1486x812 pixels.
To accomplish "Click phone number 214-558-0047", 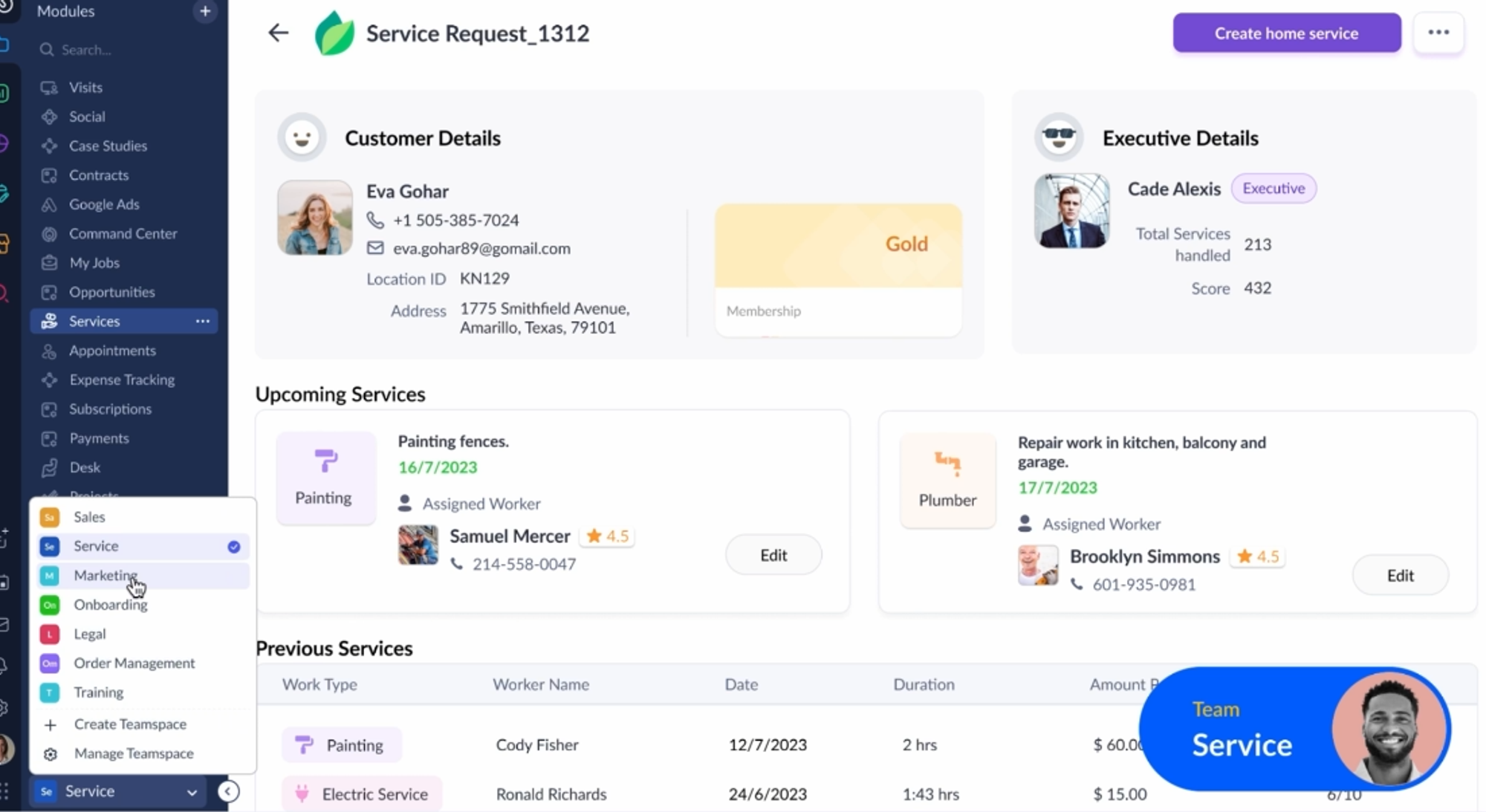I will [524, 565].
